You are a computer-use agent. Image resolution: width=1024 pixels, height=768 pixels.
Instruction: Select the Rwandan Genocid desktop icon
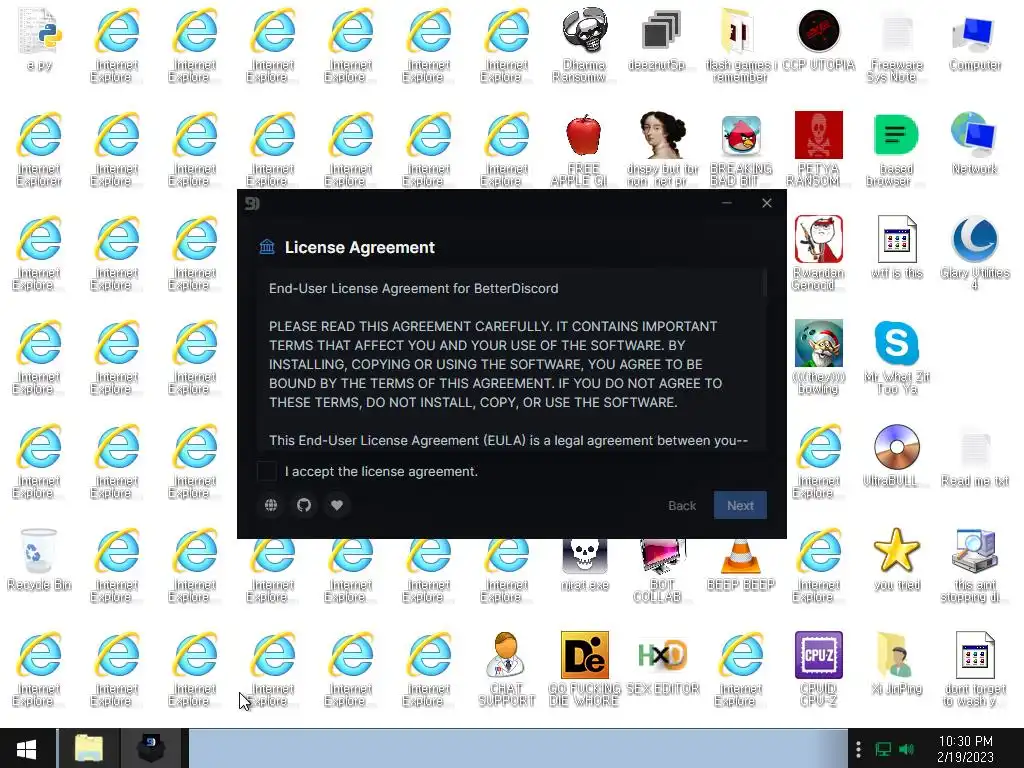pyautogui.click(x=818, y=253)
